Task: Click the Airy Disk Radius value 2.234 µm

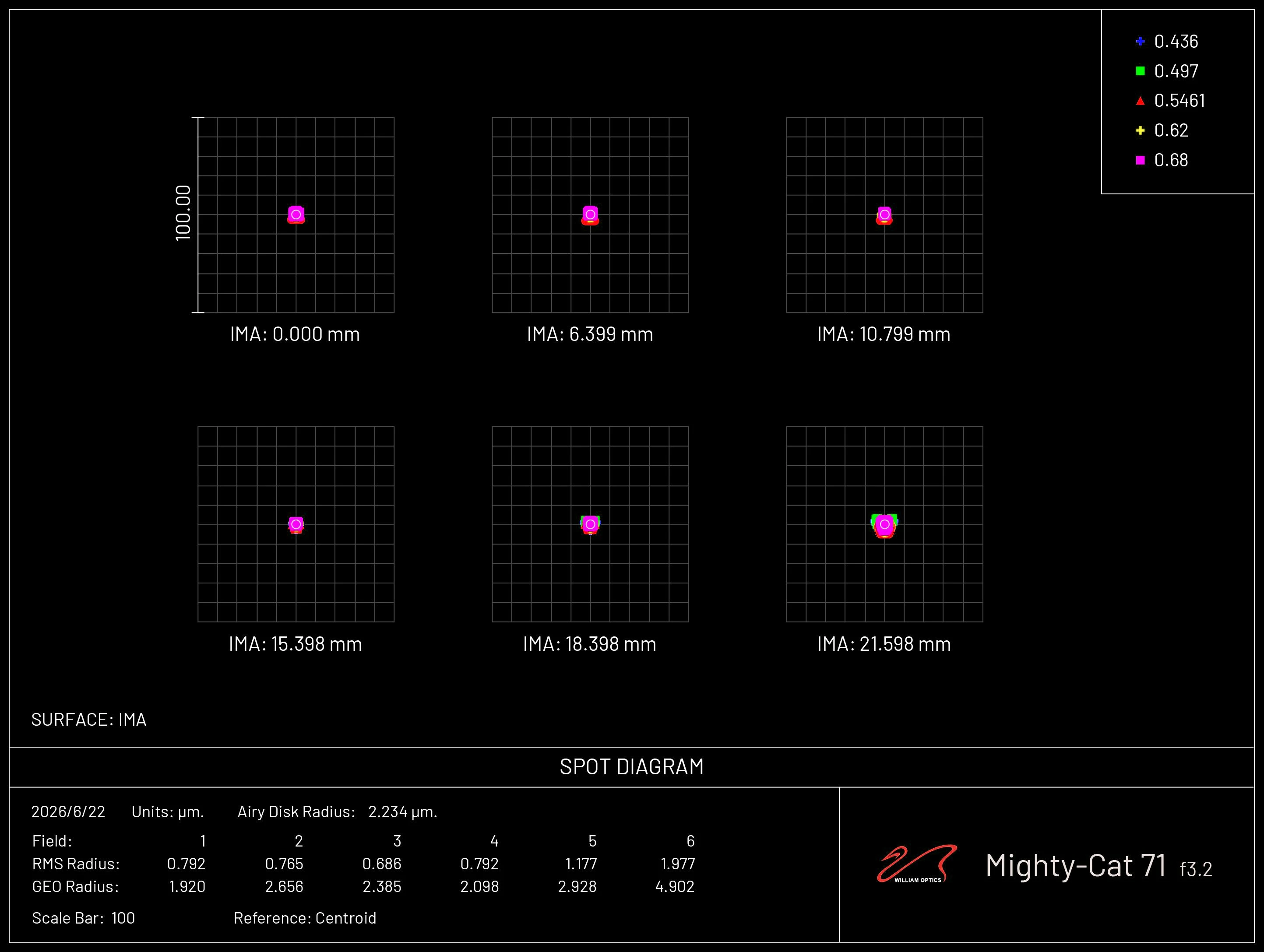Action: coord(403,812)
